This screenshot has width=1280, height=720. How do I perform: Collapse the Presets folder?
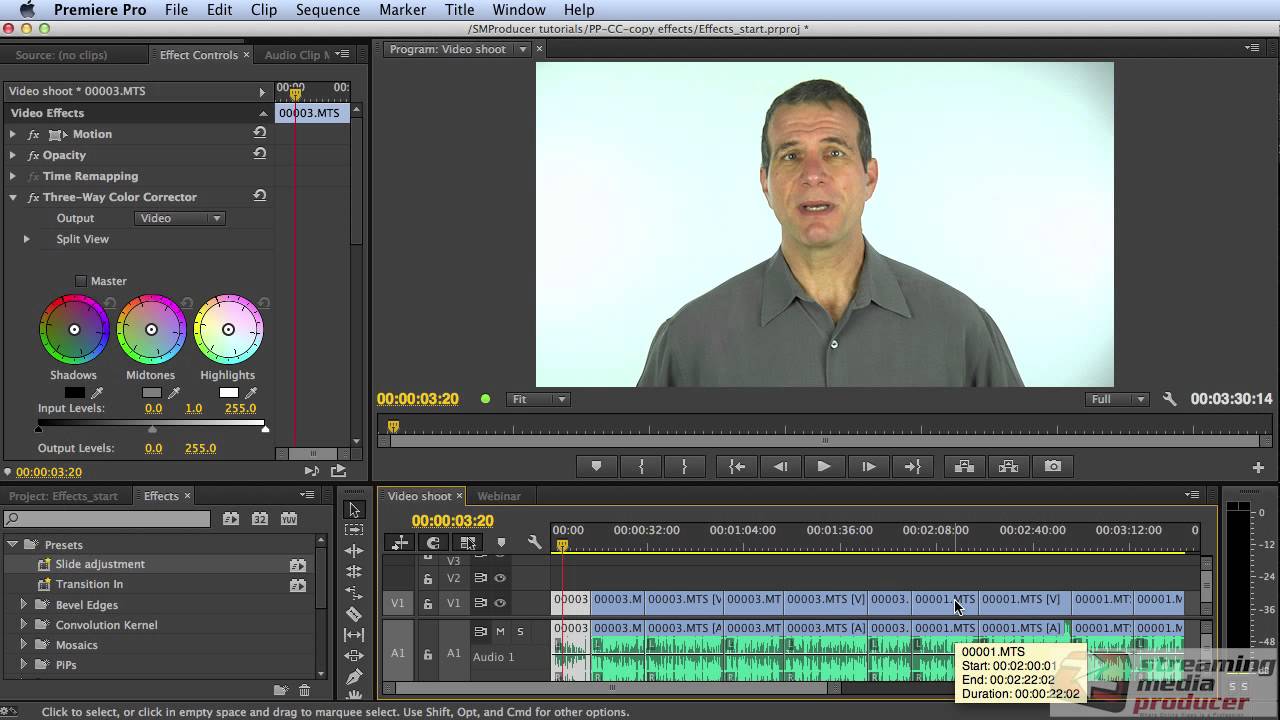(13, 545)
